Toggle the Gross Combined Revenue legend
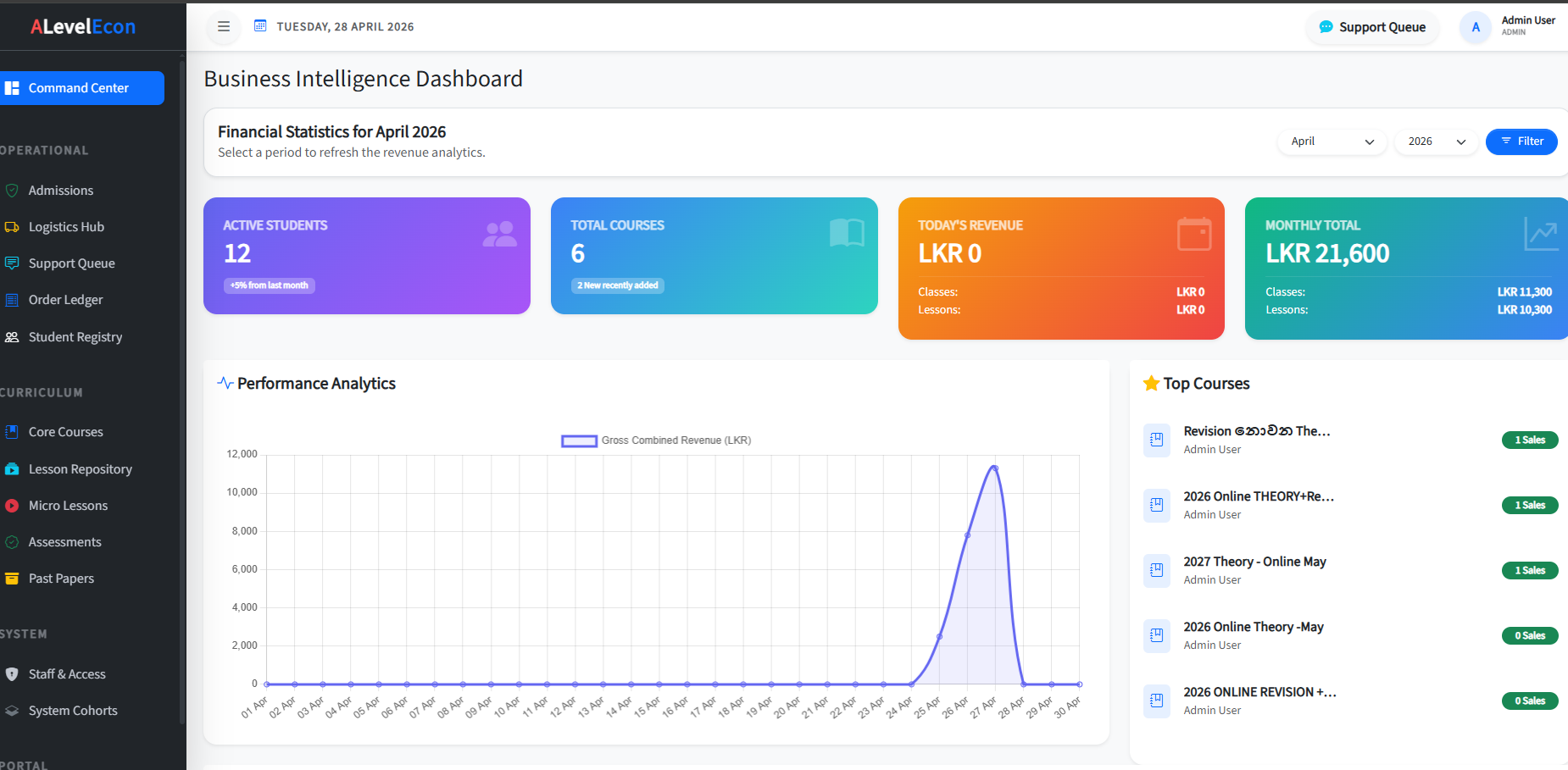1568x770 pixels. click(656, 440)
